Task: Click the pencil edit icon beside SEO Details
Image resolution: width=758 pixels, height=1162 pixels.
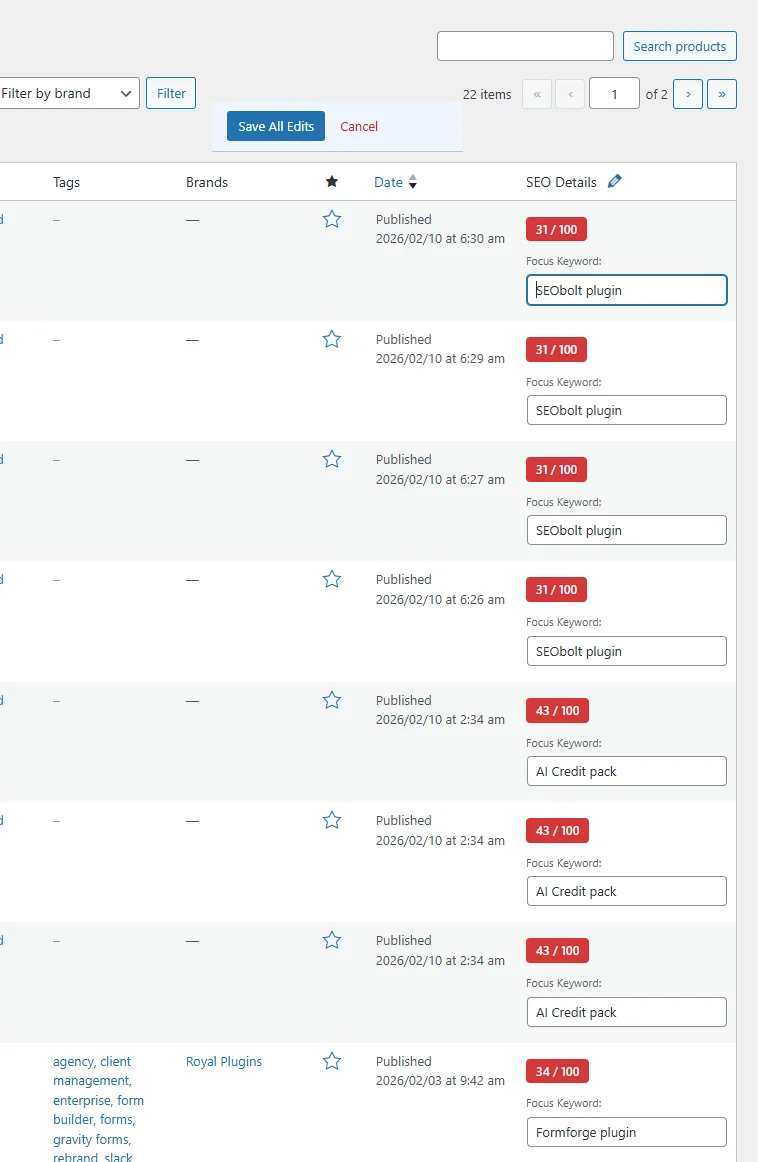Action: (614, 181)
